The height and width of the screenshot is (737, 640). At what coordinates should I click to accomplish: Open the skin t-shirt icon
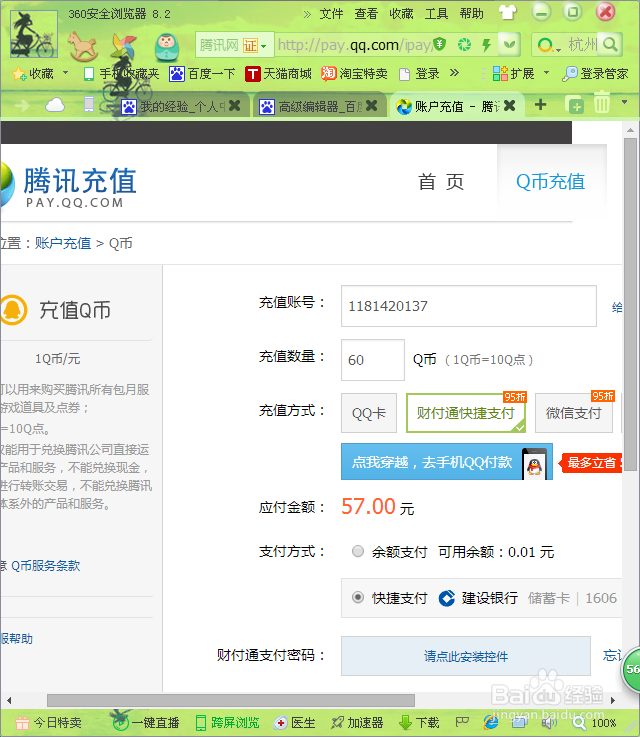(507, 13)
